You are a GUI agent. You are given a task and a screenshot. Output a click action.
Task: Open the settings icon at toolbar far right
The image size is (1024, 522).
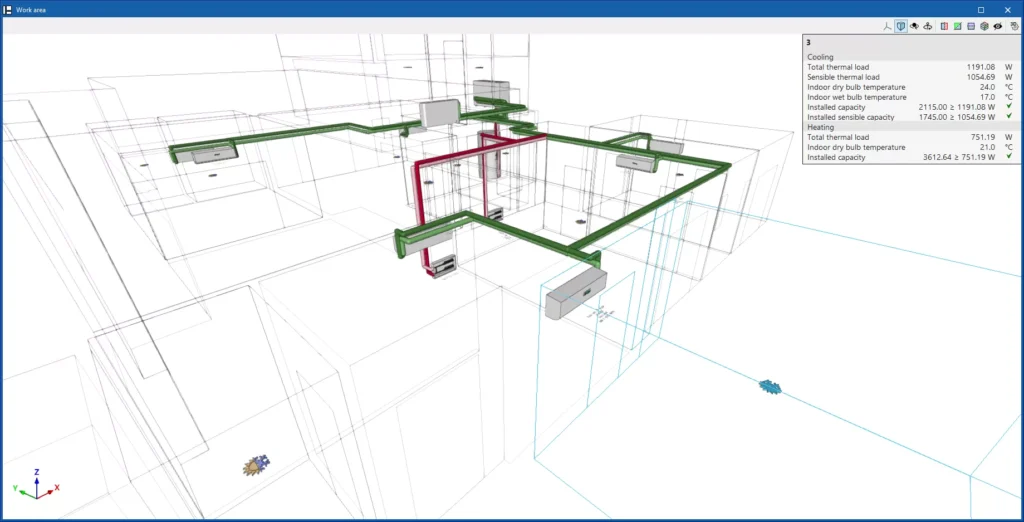coord(1014,26)
